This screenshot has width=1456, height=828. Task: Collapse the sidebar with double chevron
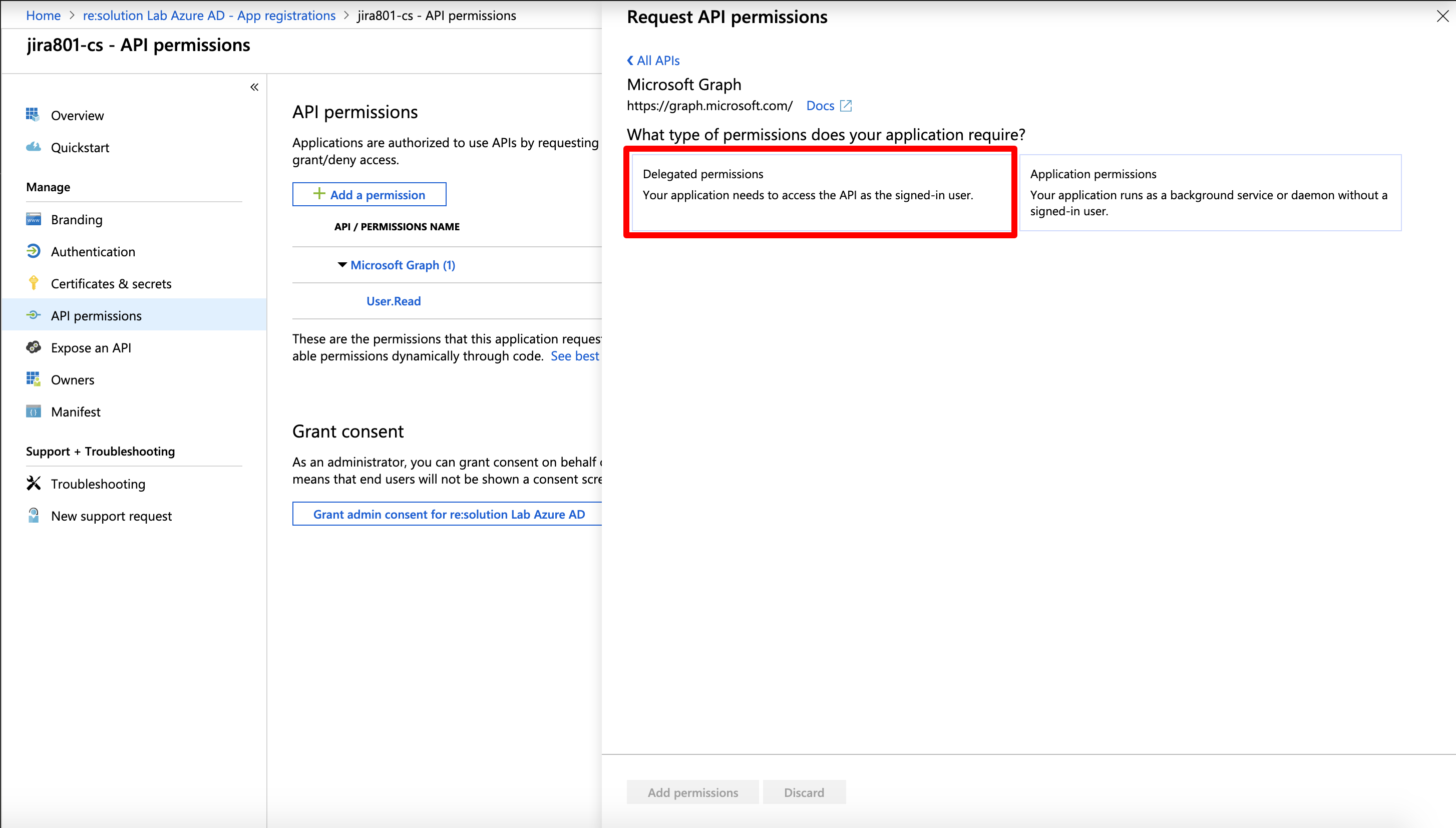[x=254, y=87]
